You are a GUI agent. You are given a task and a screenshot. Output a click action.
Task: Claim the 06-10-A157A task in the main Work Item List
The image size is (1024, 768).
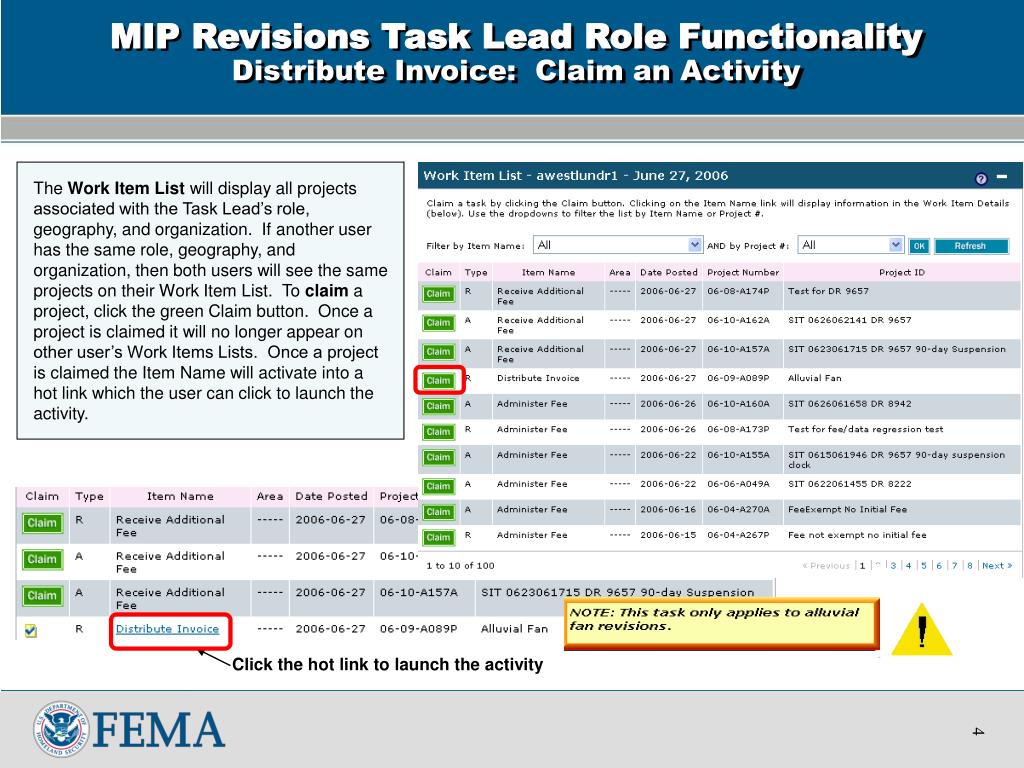click(x=438, y=351)
